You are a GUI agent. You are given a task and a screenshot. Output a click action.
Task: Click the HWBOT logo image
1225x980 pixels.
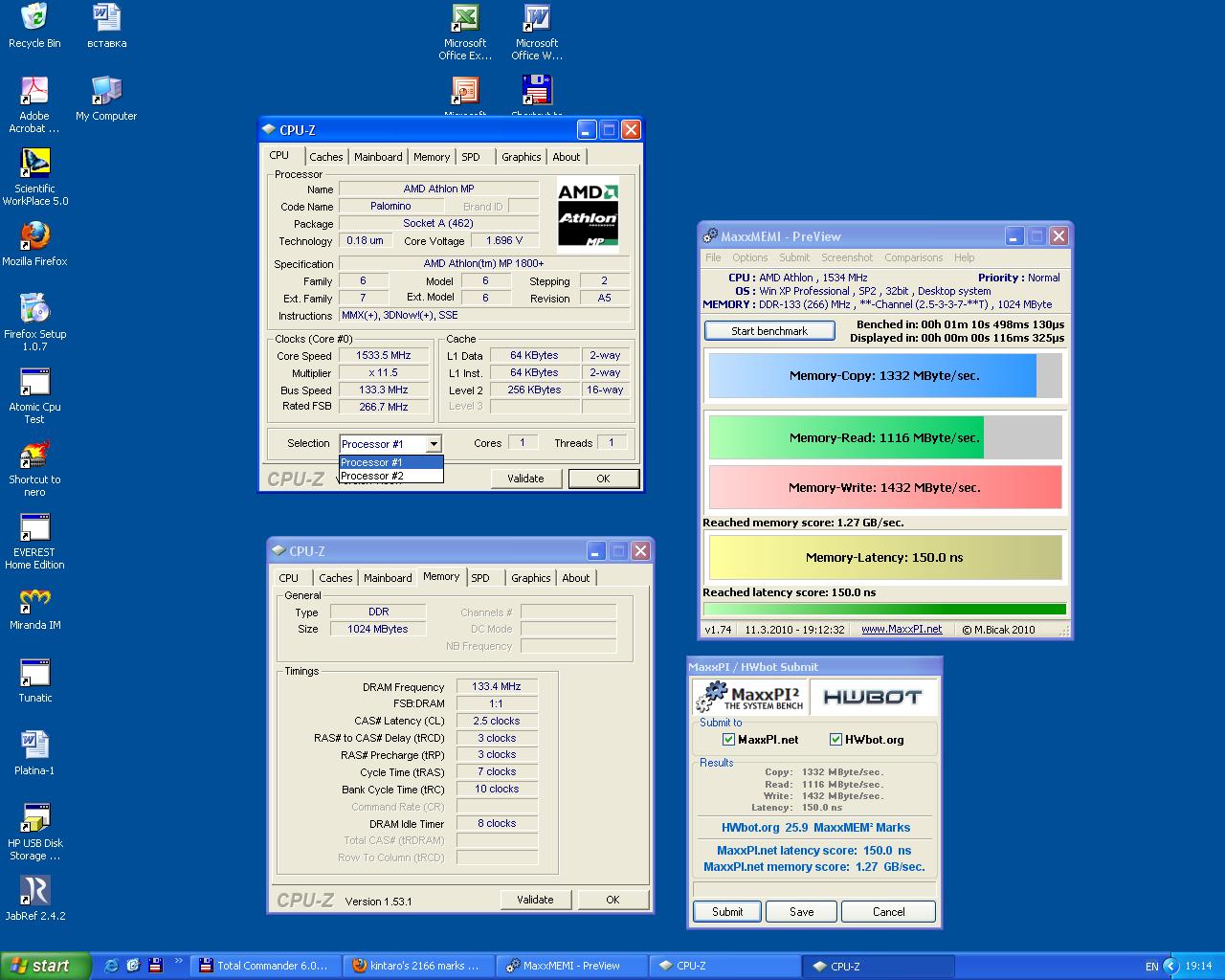[x=873, y=697]
